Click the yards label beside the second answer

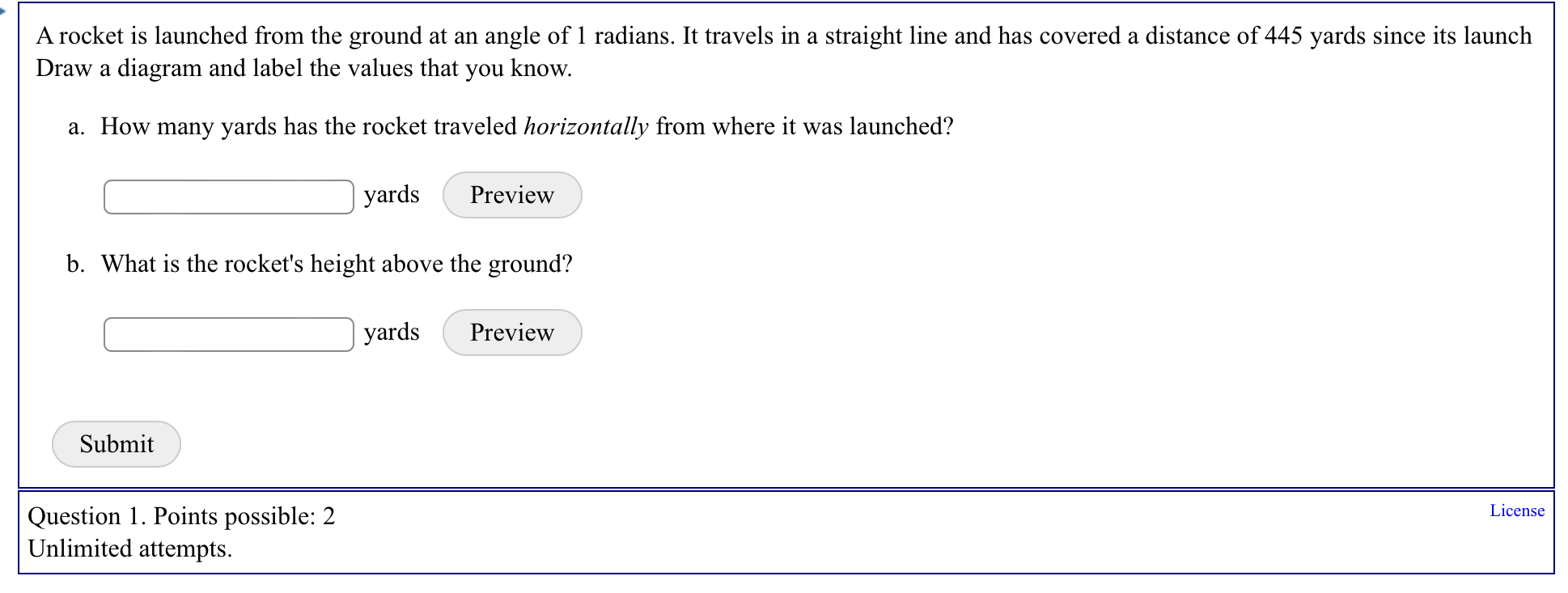click(x=391, y=332)
